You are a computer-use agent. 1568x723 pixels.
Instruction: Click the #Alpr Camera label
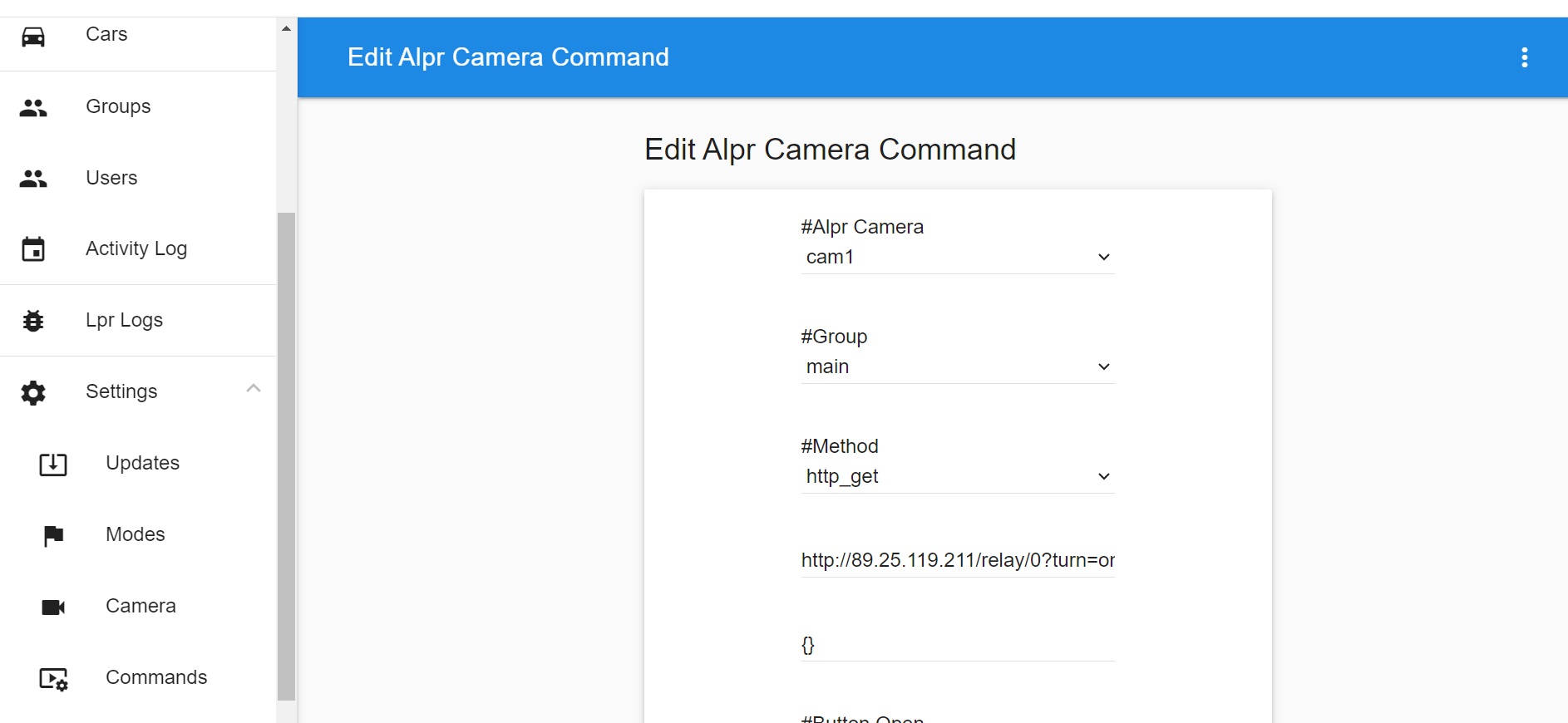[x=862, y=227]
